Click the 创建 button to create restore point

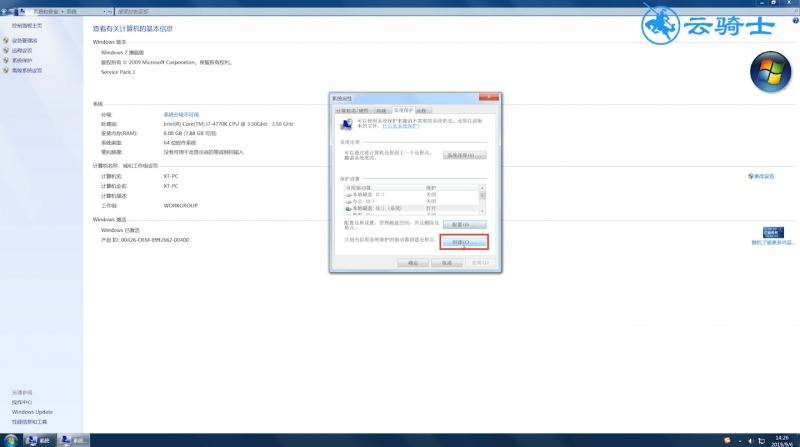click(464, 242)
